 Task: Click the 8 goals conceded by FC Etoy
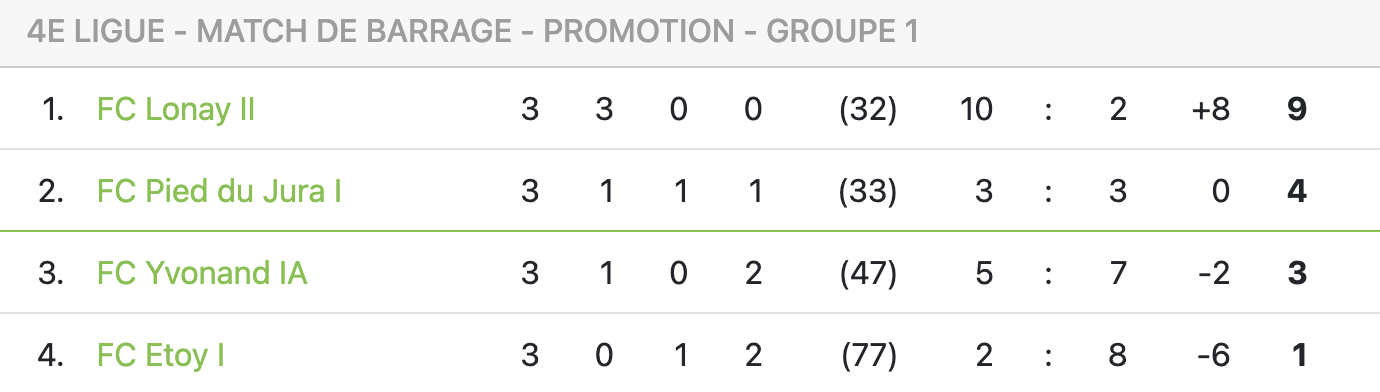pos(1118,355)
